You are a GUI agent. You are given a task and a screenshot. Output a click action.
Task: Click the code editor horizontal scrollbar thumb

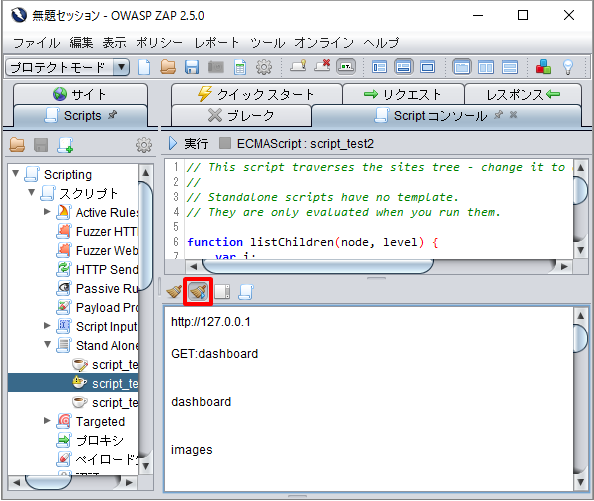pos(318,266)
